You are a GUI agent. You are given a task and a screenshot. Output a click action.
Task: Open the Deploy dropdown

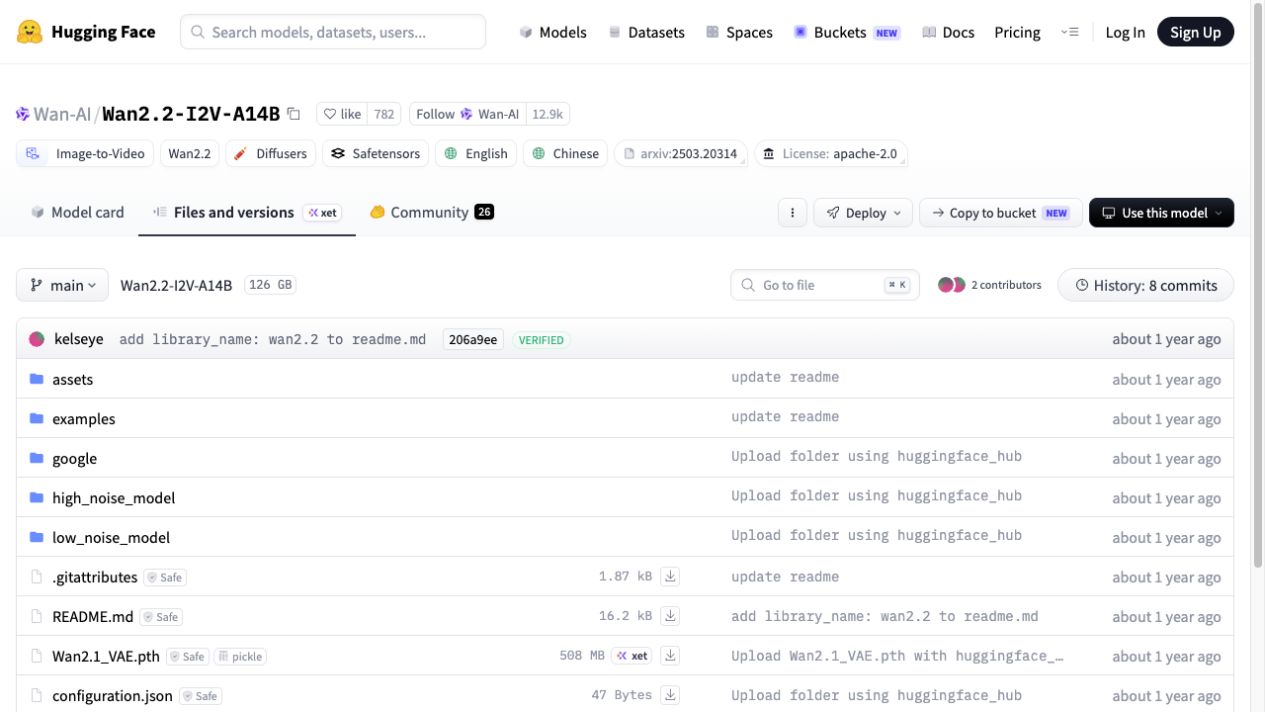(x=865, y=213)
